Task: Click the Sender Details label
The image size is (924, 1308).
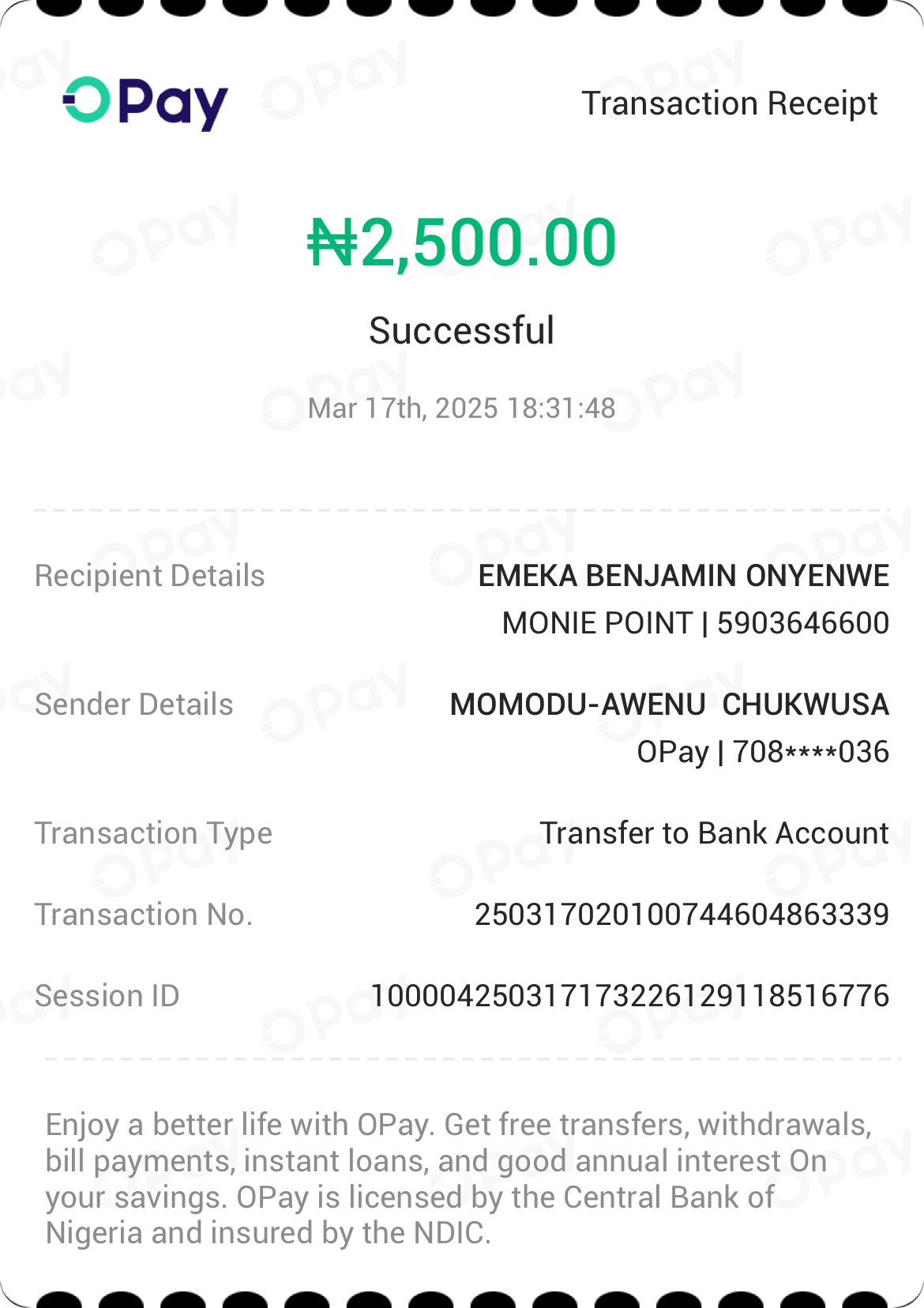Action: 134,705
